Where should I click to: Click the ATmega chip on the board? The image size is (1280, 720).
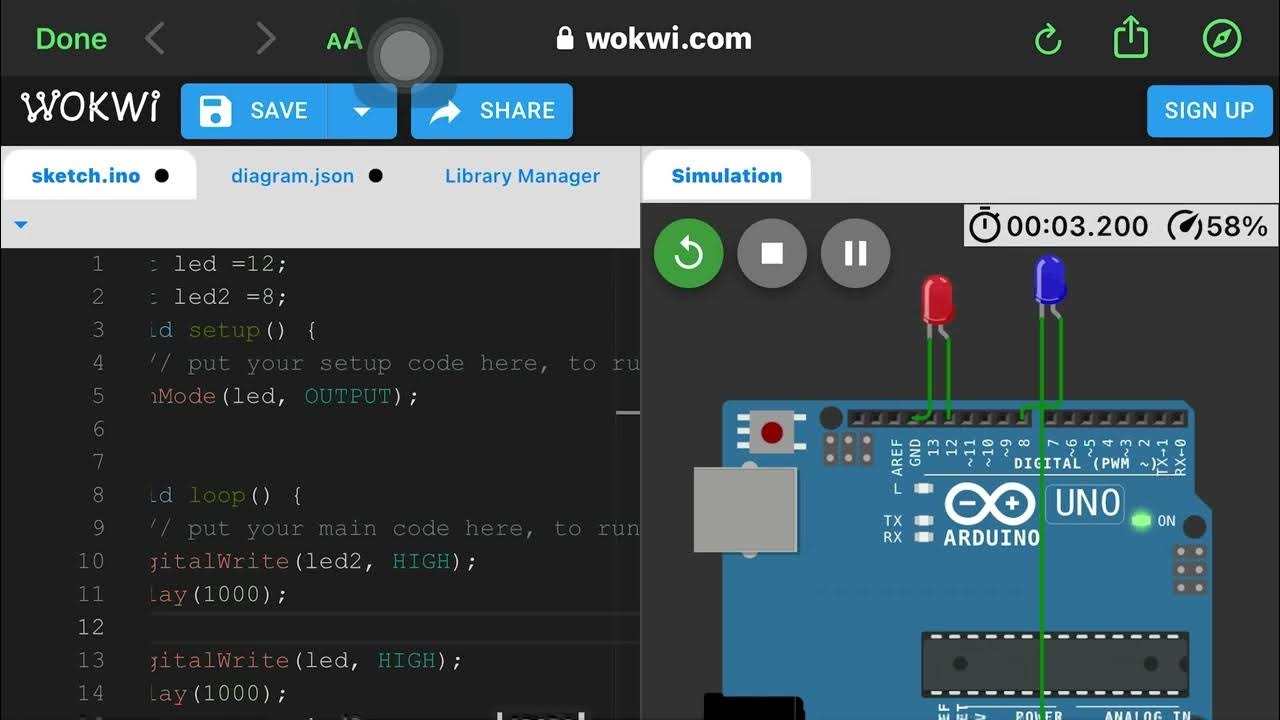[x=1055, y=663]
